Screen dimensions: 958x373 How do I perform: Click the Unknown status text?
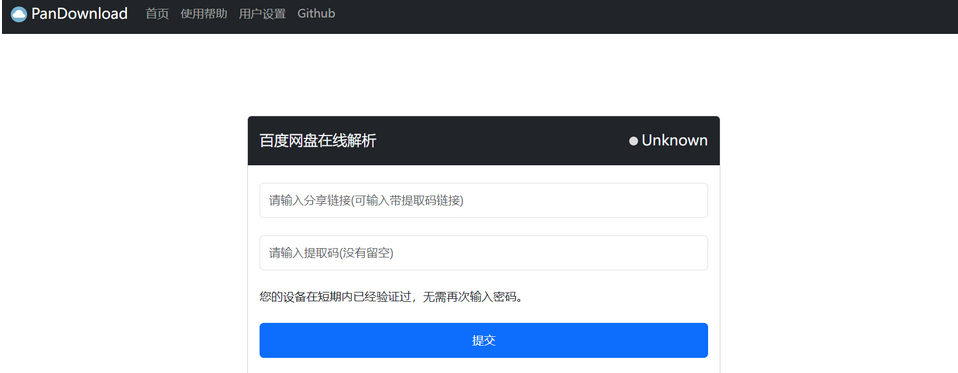[x=675, y=141]
